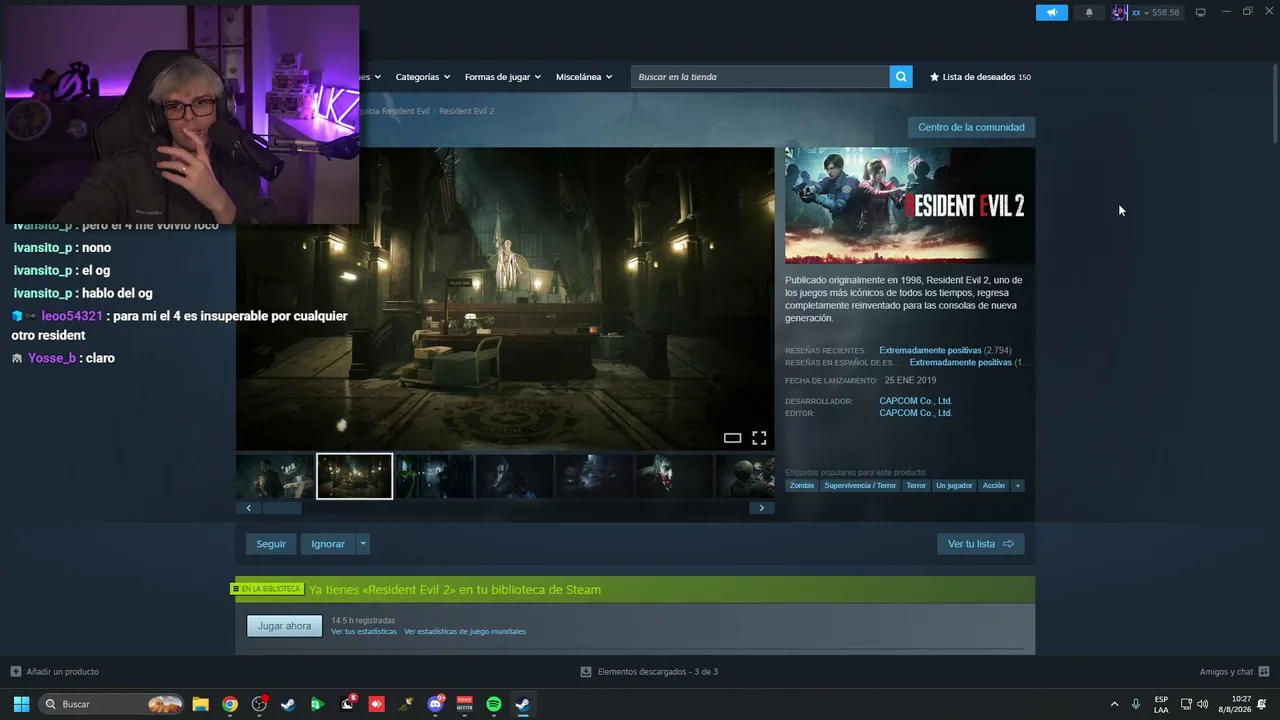
Task: Open the arrow dropdown beside Ignorar
Action: [363, 544]
